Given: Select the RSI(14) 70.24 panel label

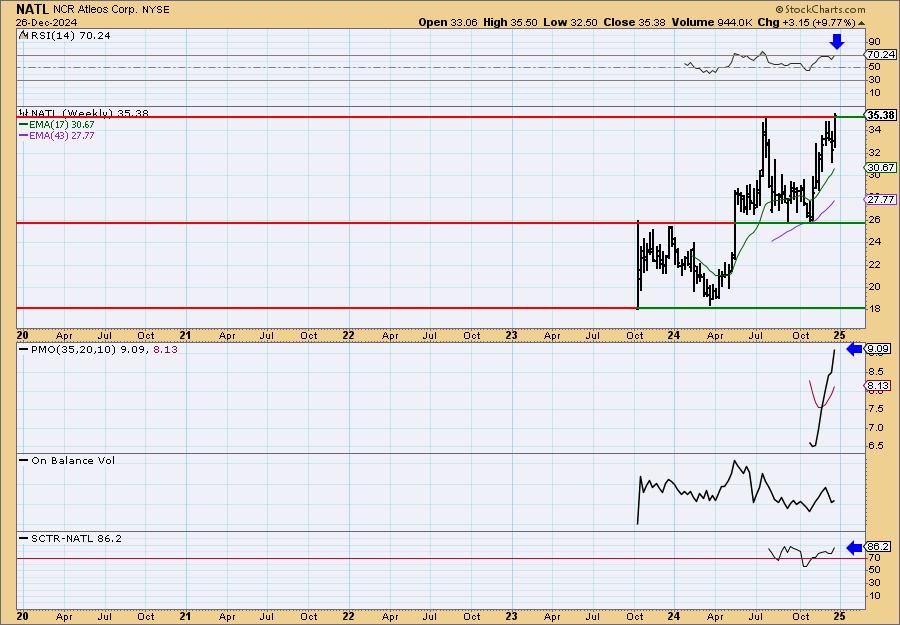Looking at the screenshot, I should [x=69, y=36].
